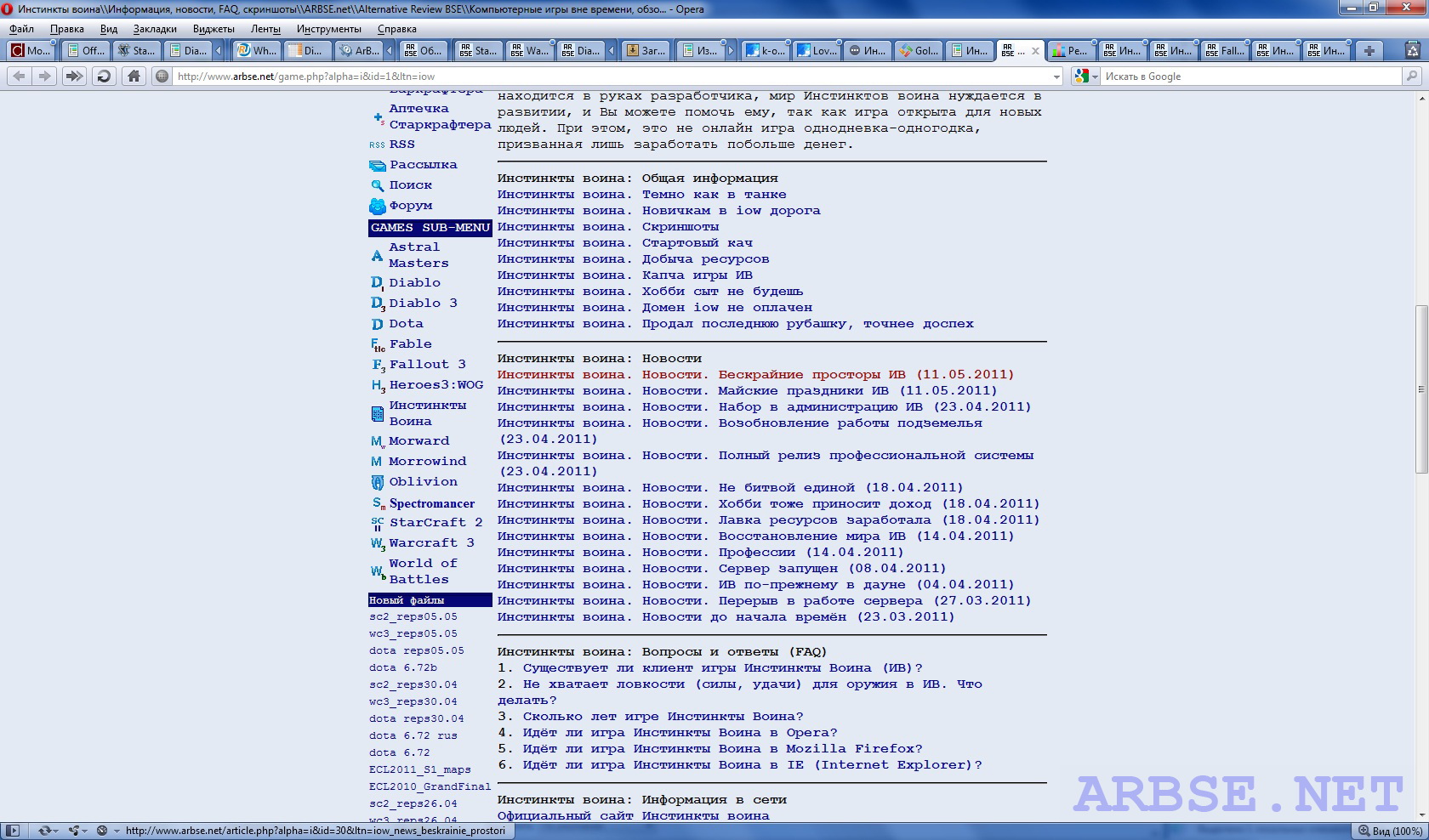The image size is (1429, 840).
Task: Open Инстинкты Воина in games sub-menu
Action: click(x=427, y=413)
